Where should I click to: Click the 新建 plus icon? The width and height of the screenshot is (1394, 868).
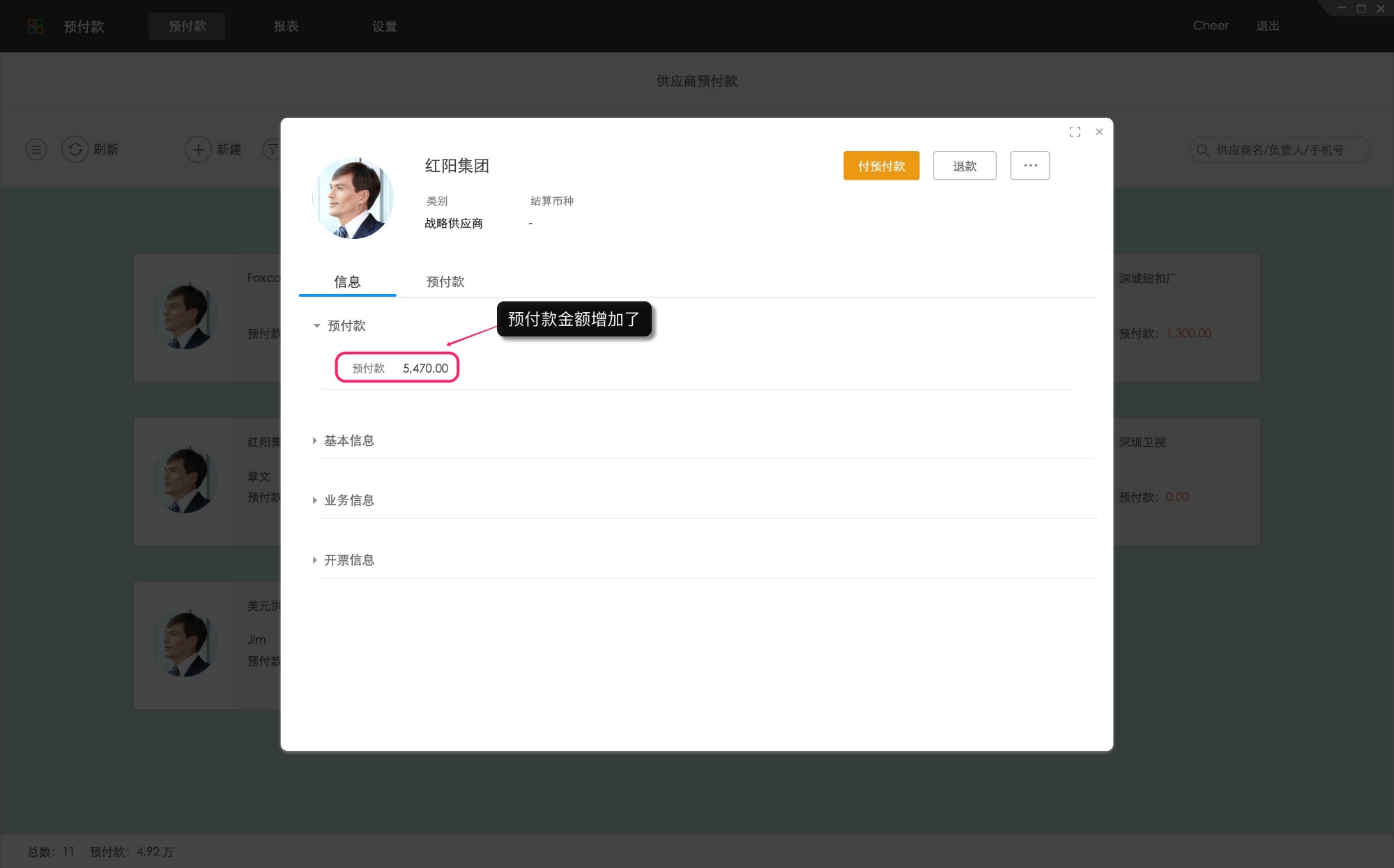[198, 149]
